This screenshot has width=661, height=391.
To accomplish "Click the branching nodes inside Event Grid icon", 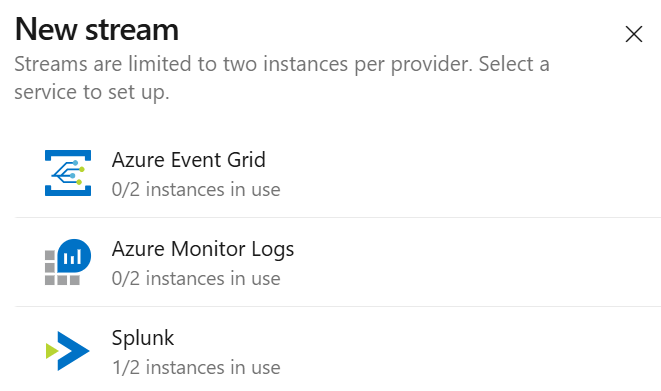I will coord(68,172).
